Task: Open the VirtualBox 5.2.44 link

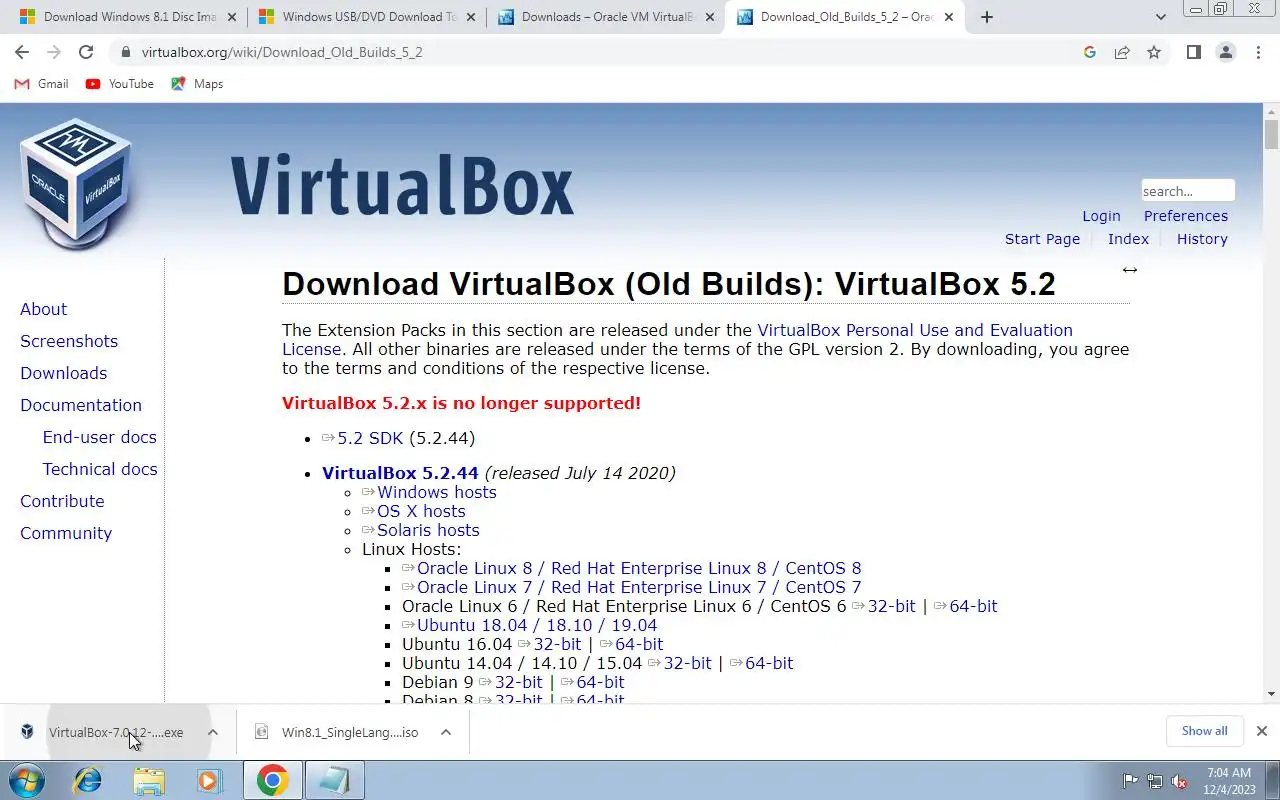Action: (400, 473)
